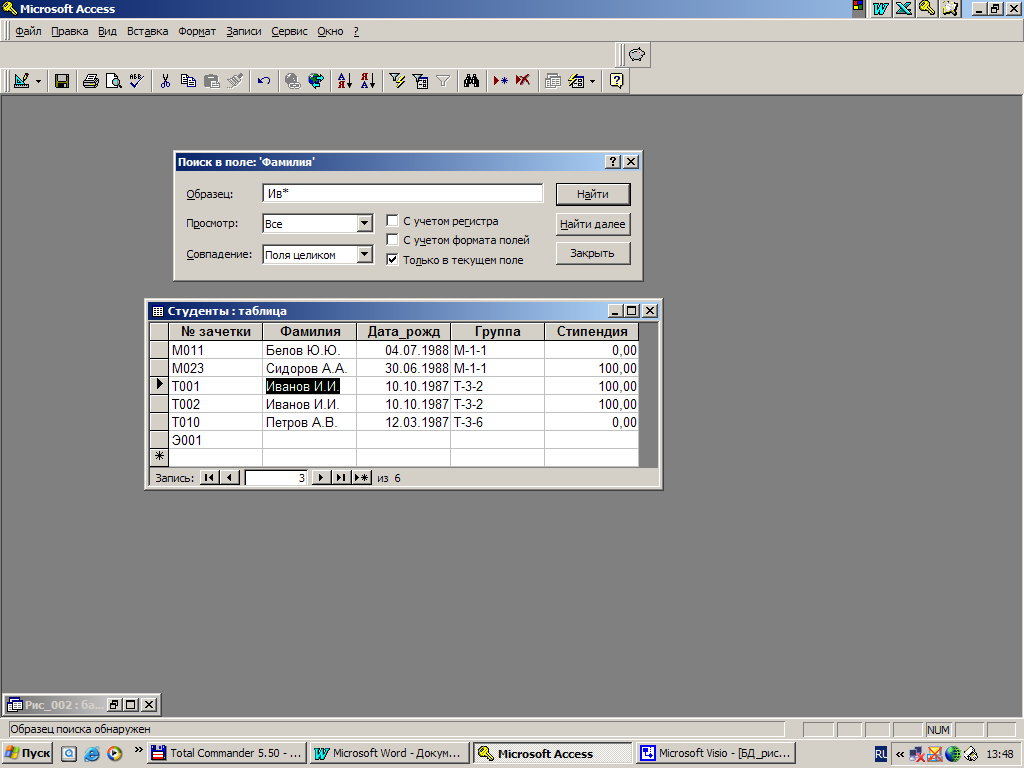
Task: Open the Web toolbar globe icon
Action: 316,81
